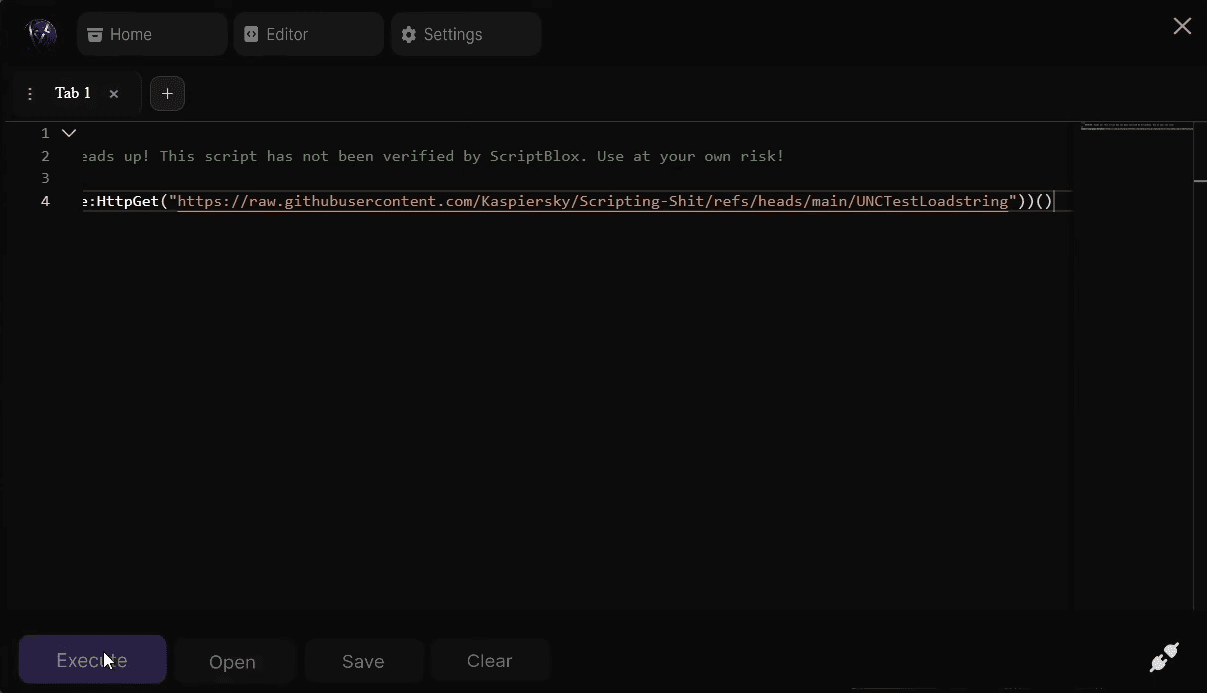The image size is (1207, 693).
Task: Open Tab 1 options via three-dot icon
Action: click(30, 93)
